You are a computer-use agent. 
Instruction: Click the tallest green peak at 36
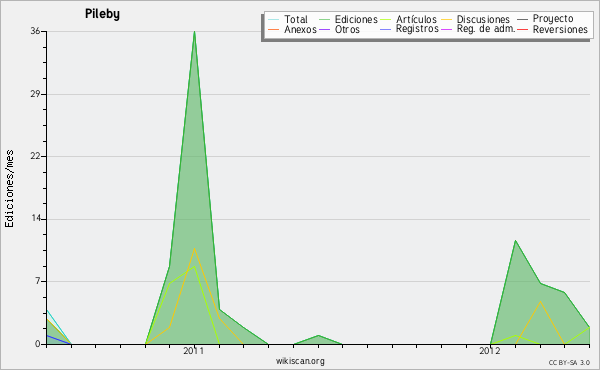click(x=194, y=32)
